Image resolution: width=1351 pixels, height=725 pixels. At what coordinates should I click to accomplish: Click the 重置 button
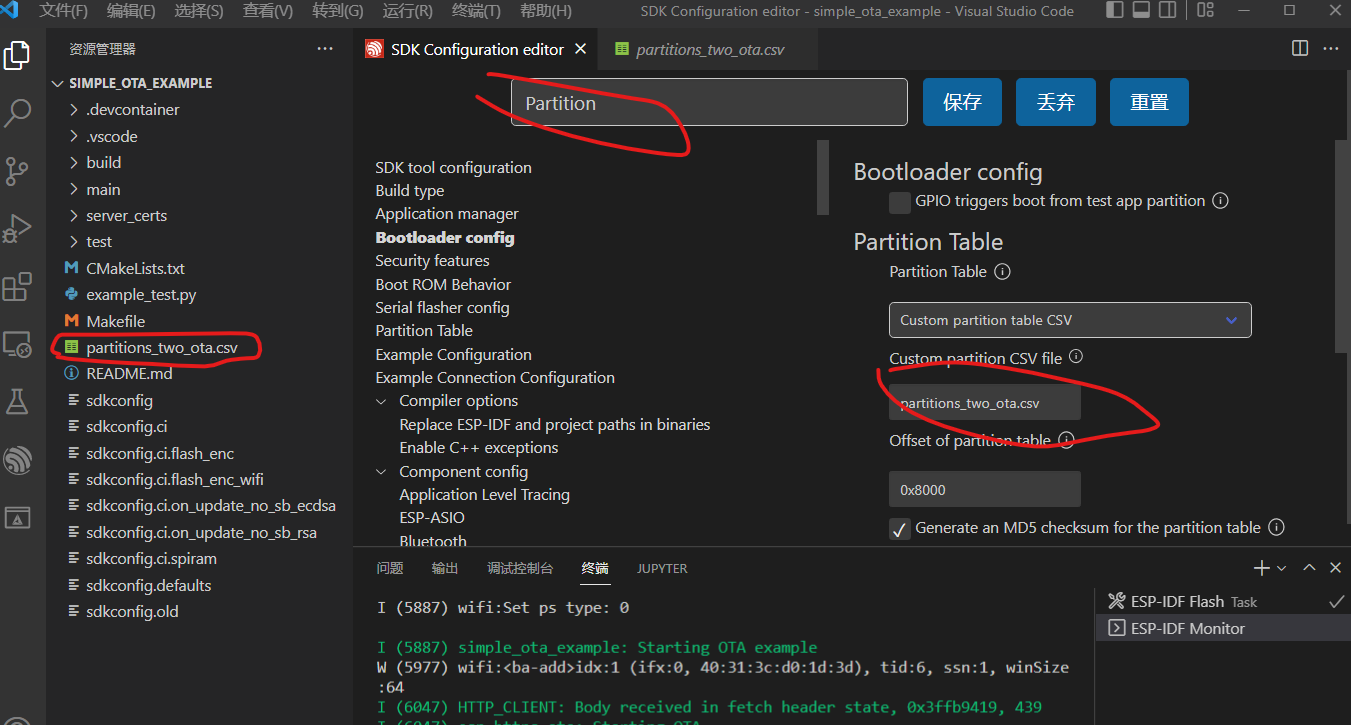coord(1150,102)
